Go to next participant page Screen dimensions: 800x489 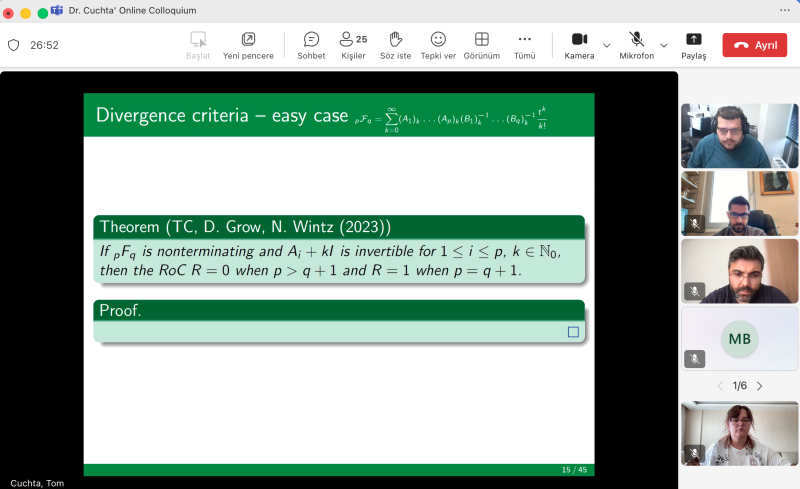pyautogui.click(x=760, y=386)
